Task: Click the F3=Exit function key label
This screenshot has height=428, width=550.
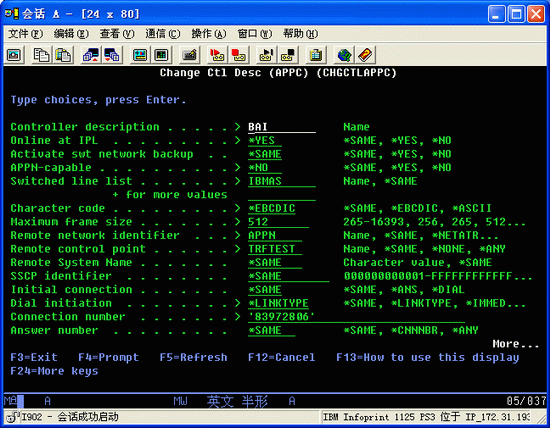Action: pyautogui.click(x=34, y=357)
